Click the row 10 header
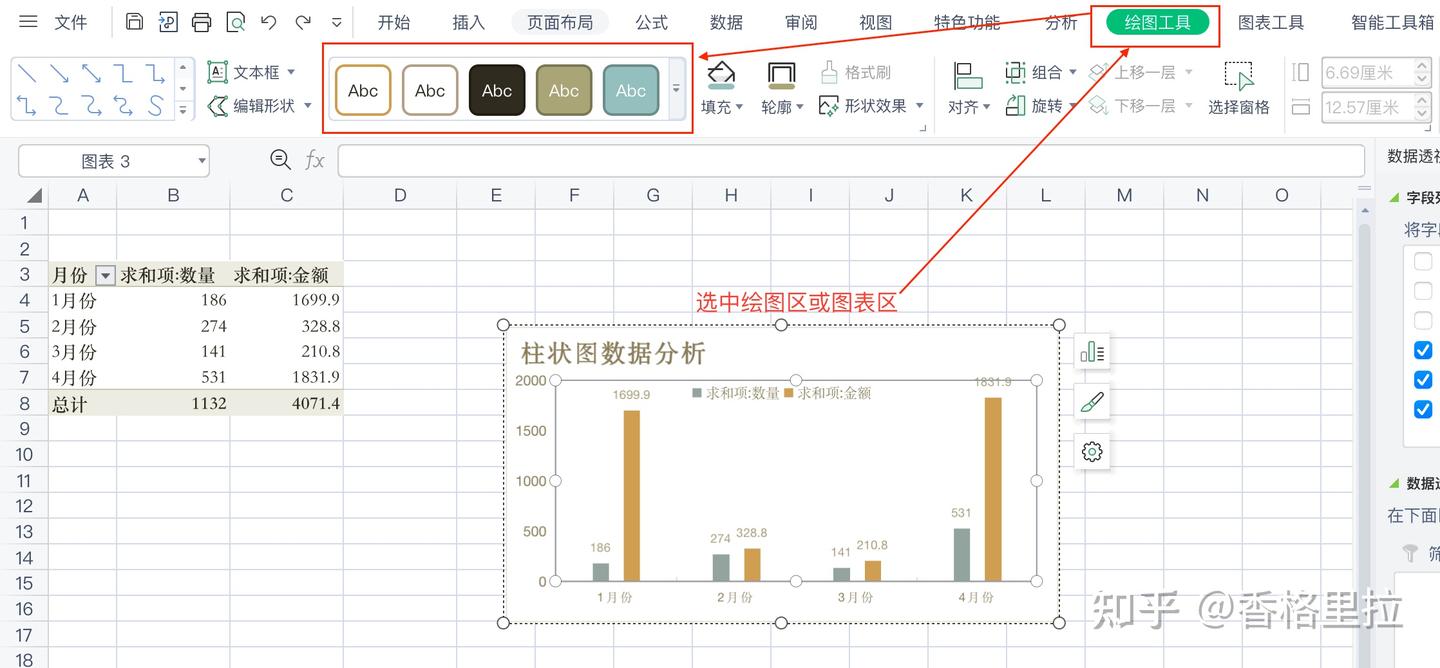Screen dimensions: 1440x668 pyautogui.click(x=24, y=454)
